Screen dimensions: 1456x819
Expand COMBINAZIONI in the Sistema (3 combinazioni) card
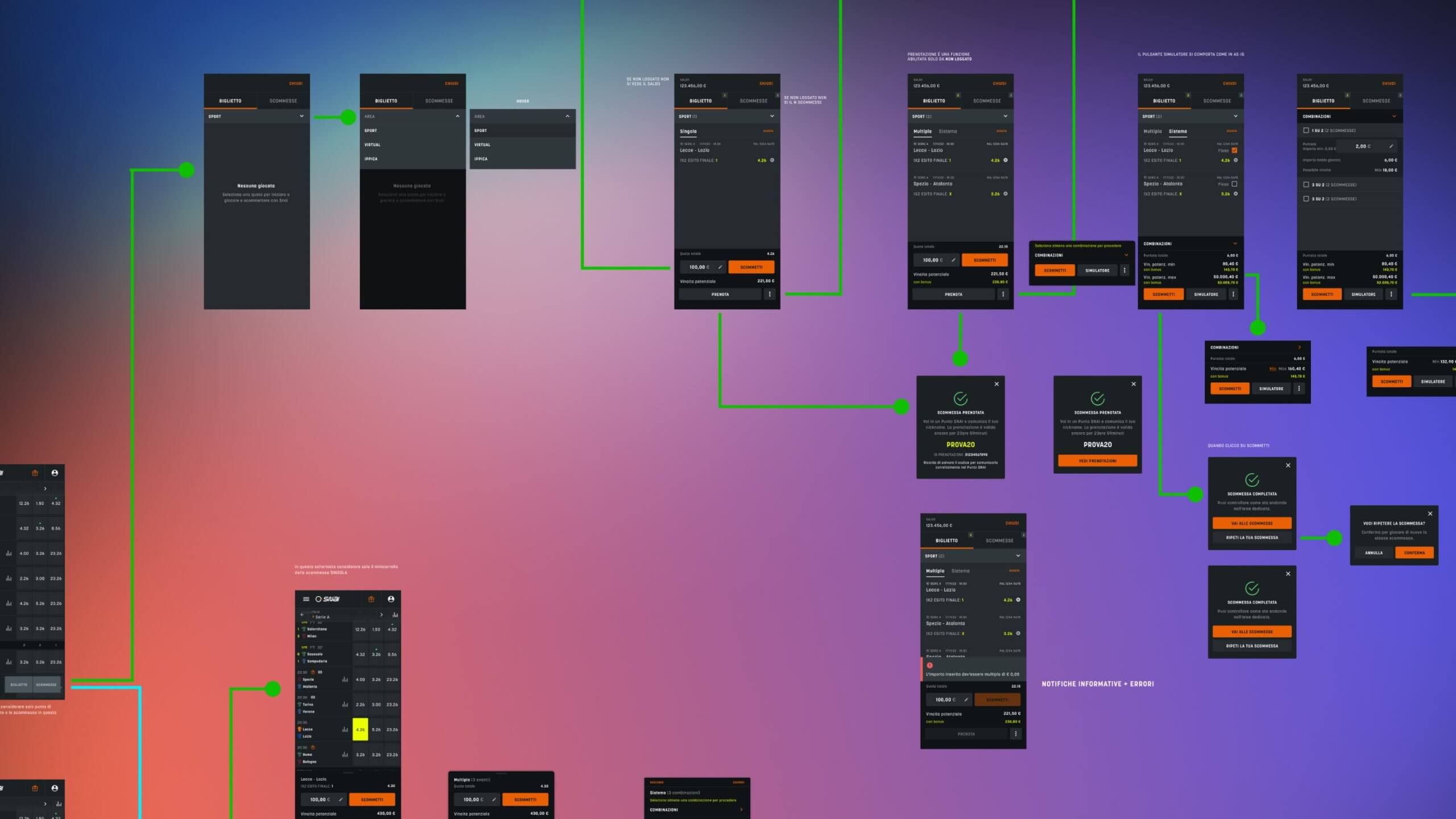point(741,809)
